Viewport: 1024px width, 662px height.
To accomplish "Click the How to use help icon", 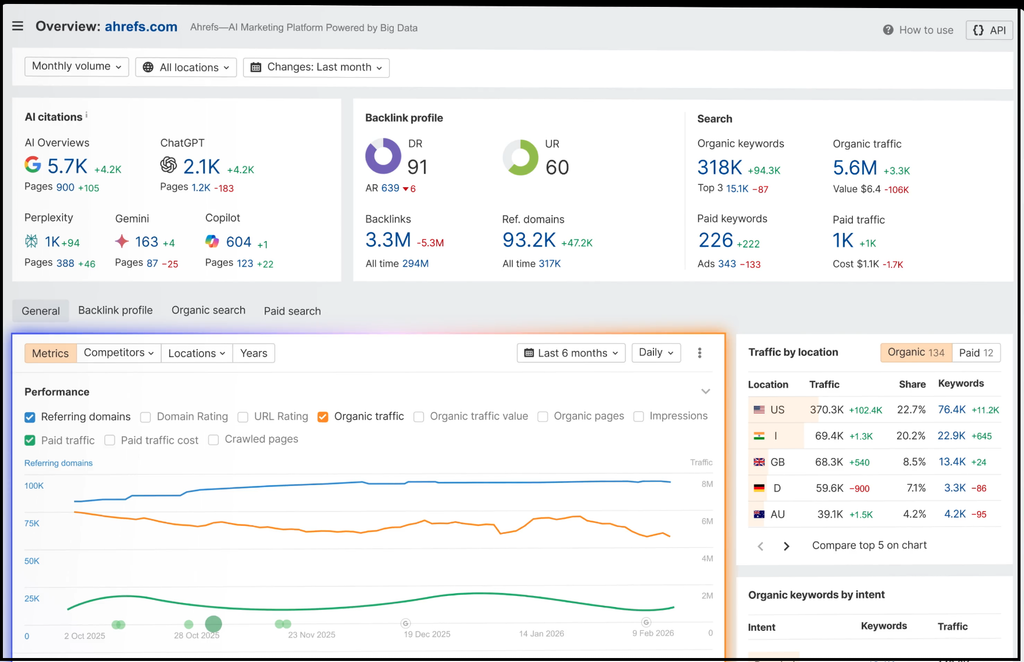I will coord(888,30).
